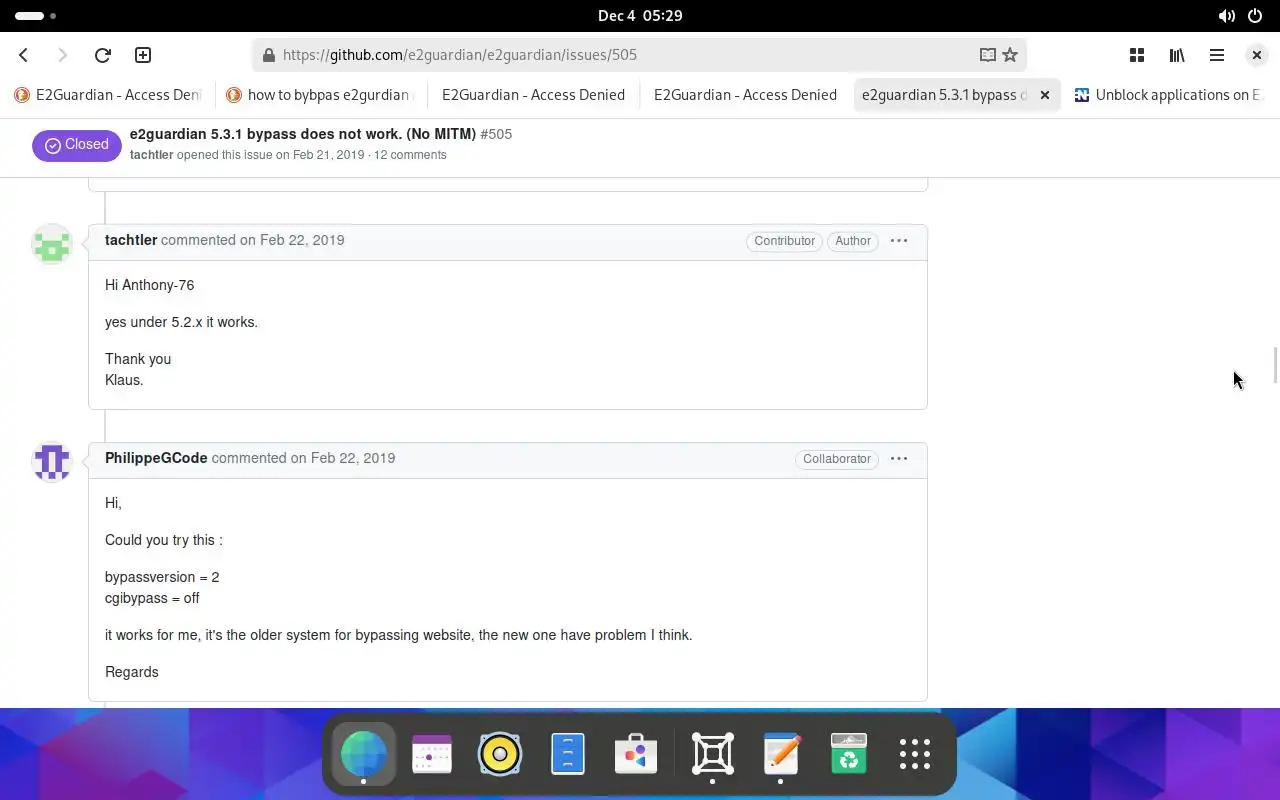Click the Closed issue status badge

(76, 145)
